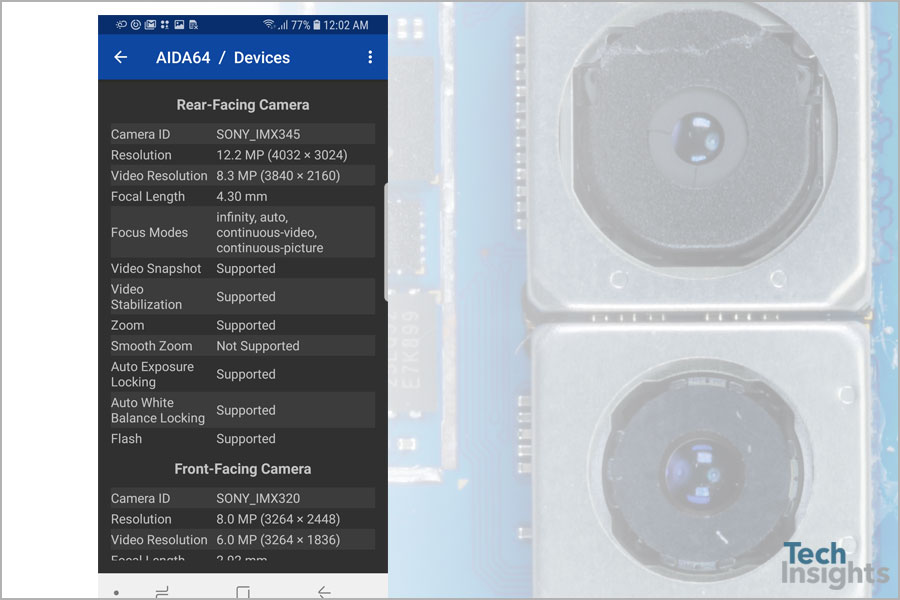Image resolution: width=900 pixels, height=600 pixels.
Task: Tap the back arrow in AIDA64 header
Action: click(121, 57)
